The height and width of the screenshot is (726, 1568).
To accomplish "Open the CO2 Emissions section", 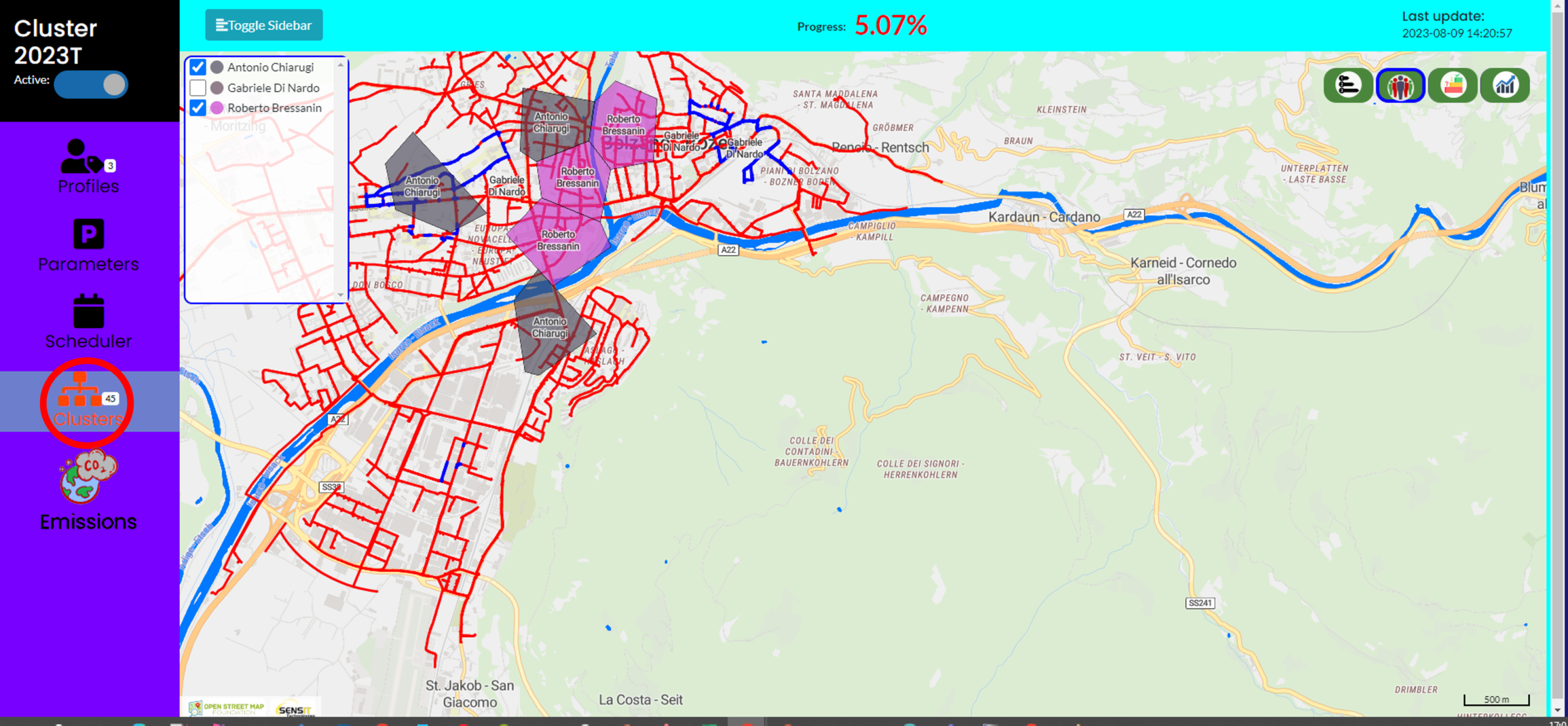I will 88,490.
